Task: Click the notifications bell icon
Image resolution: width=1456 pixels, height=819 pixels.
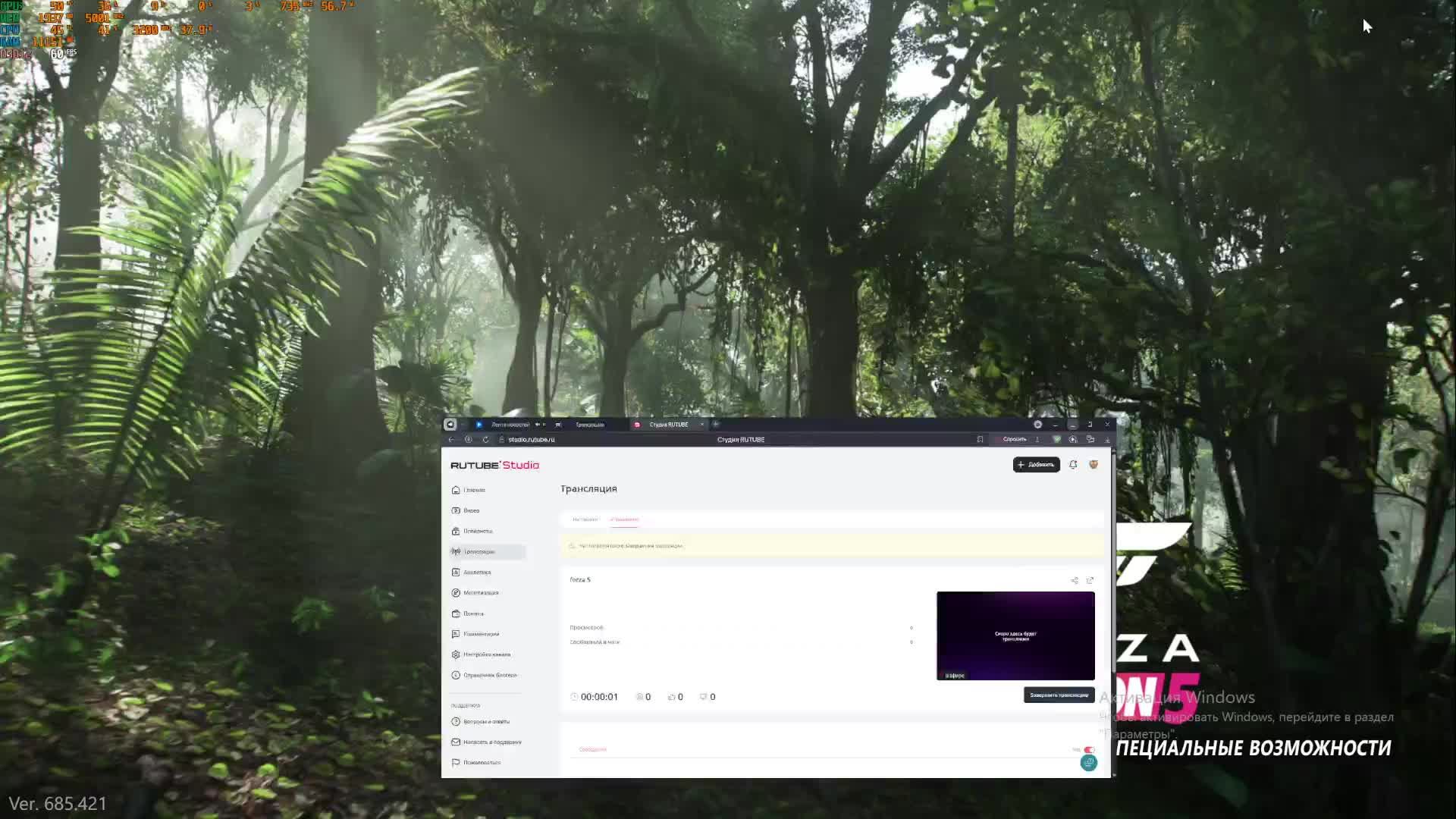Action: (1073, 464)
